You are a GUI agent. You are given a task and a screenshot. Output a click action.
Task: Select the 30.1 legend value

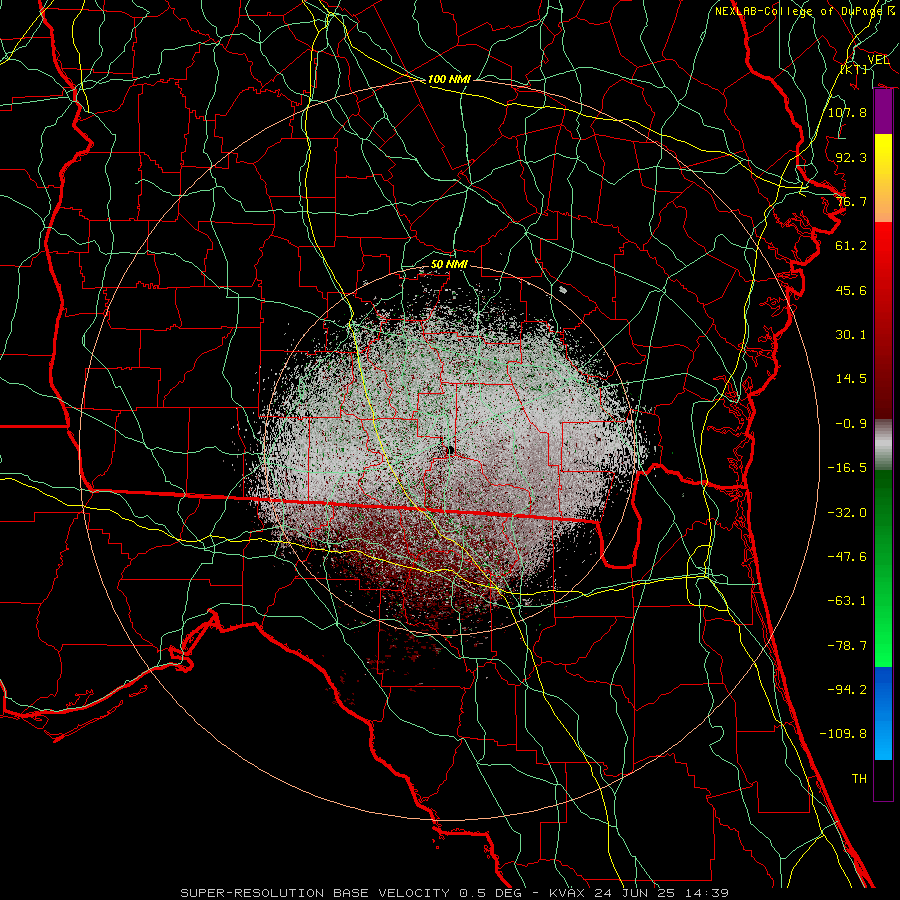point(851,335)
